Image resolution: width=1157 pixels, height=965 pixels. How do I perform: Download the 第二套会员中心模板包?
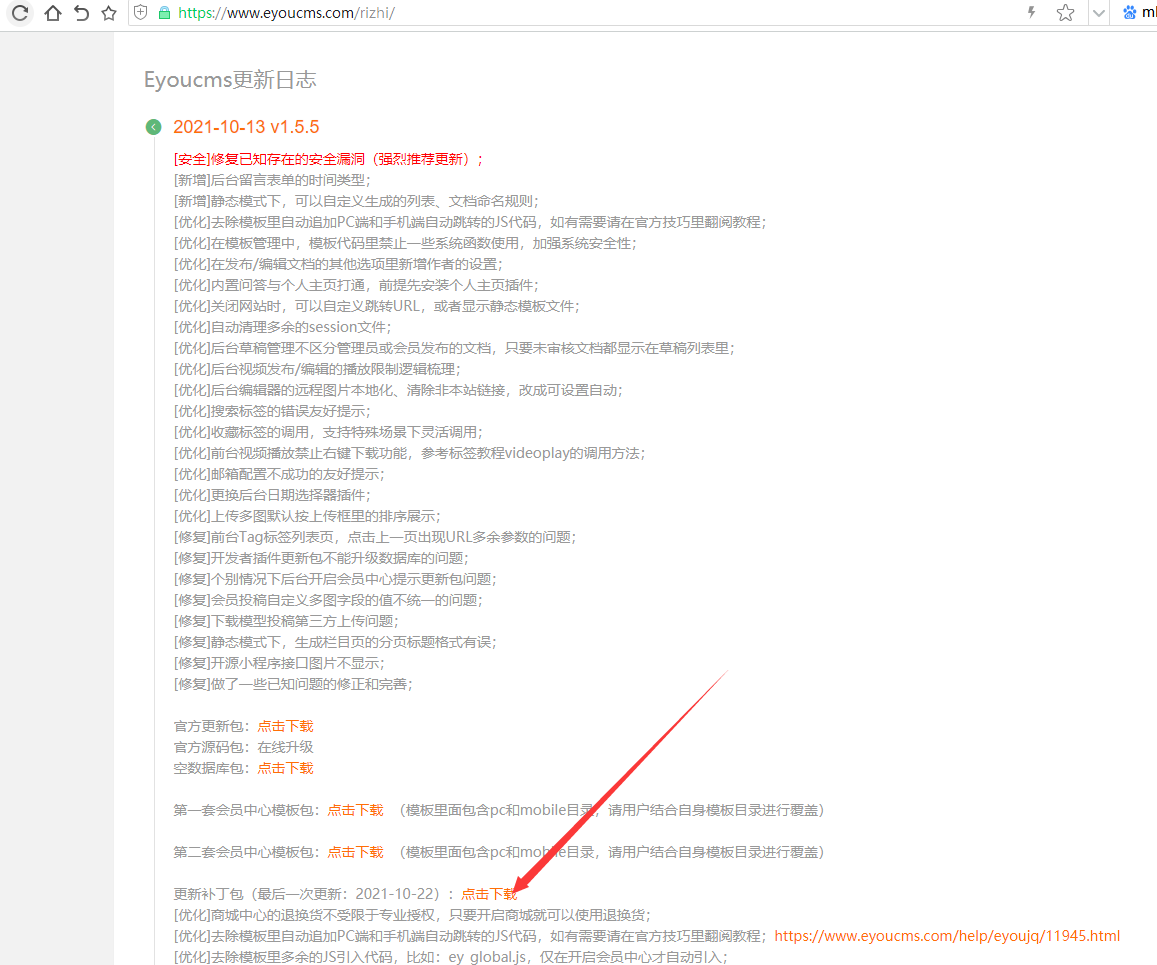coord(355,852)
